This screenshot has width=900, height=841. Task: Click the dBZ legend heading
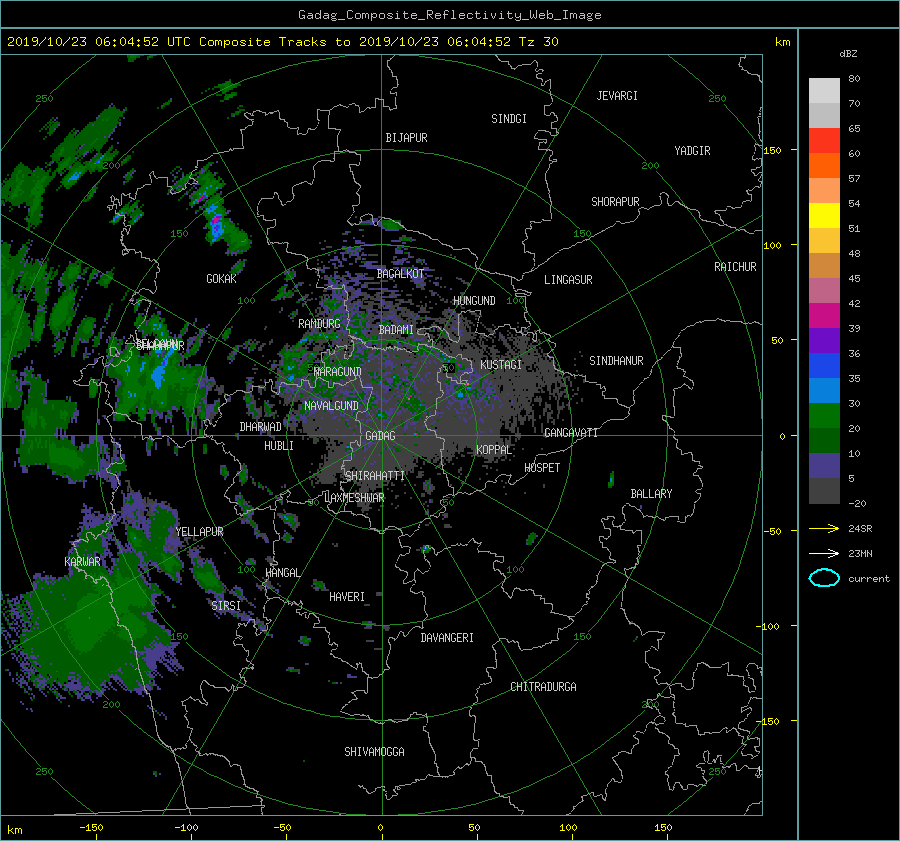pos(848,54)
